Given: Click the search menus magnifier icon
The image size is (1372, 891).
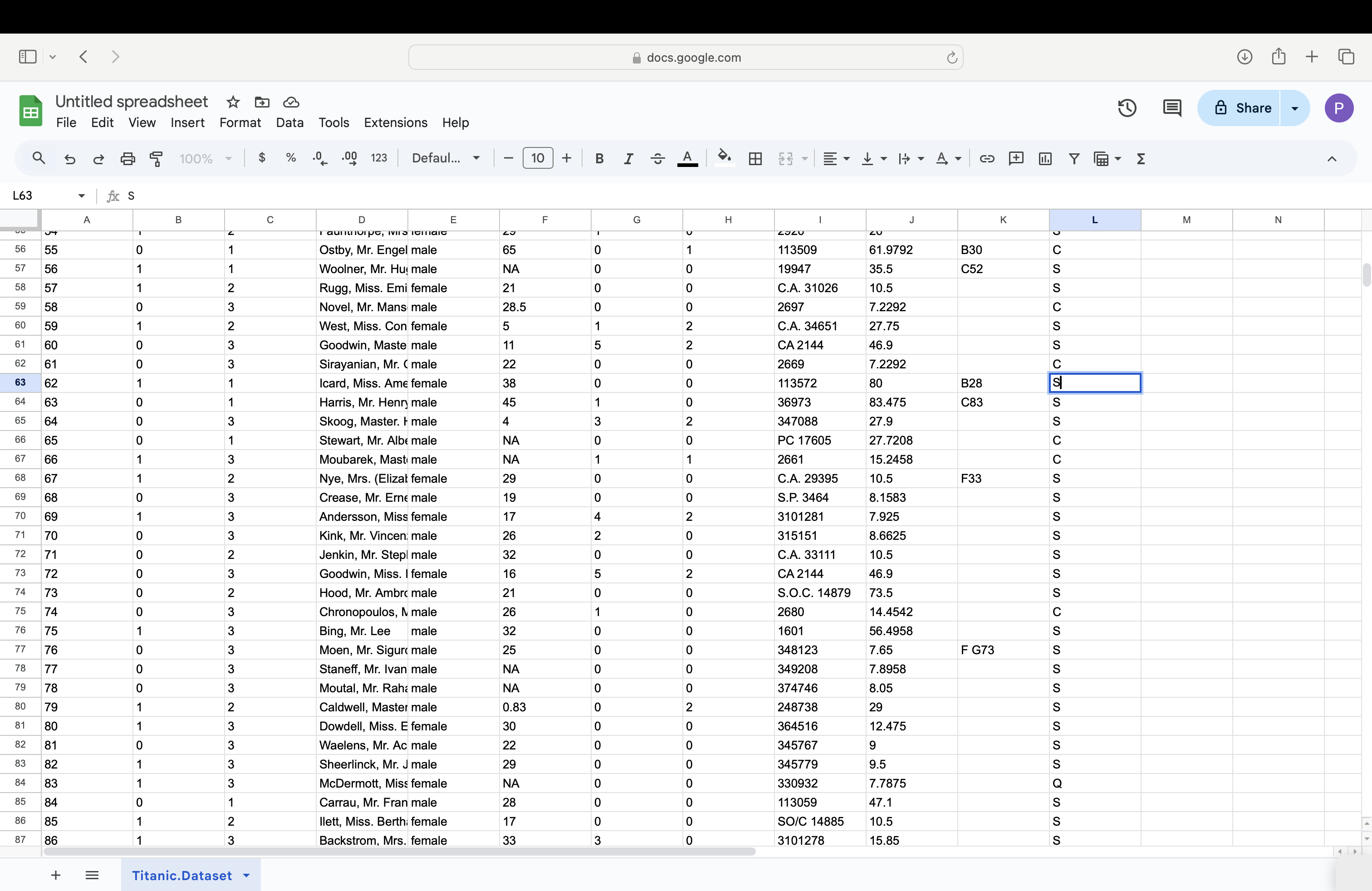Looking at the screenshot, I should 39,158.
